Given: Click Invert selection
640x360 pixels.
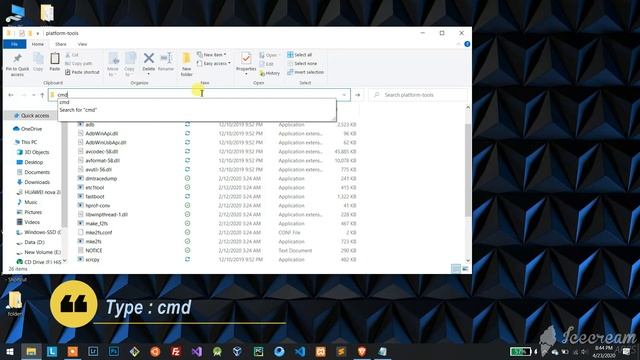Looking at the screenshot, I should point(305,72).
